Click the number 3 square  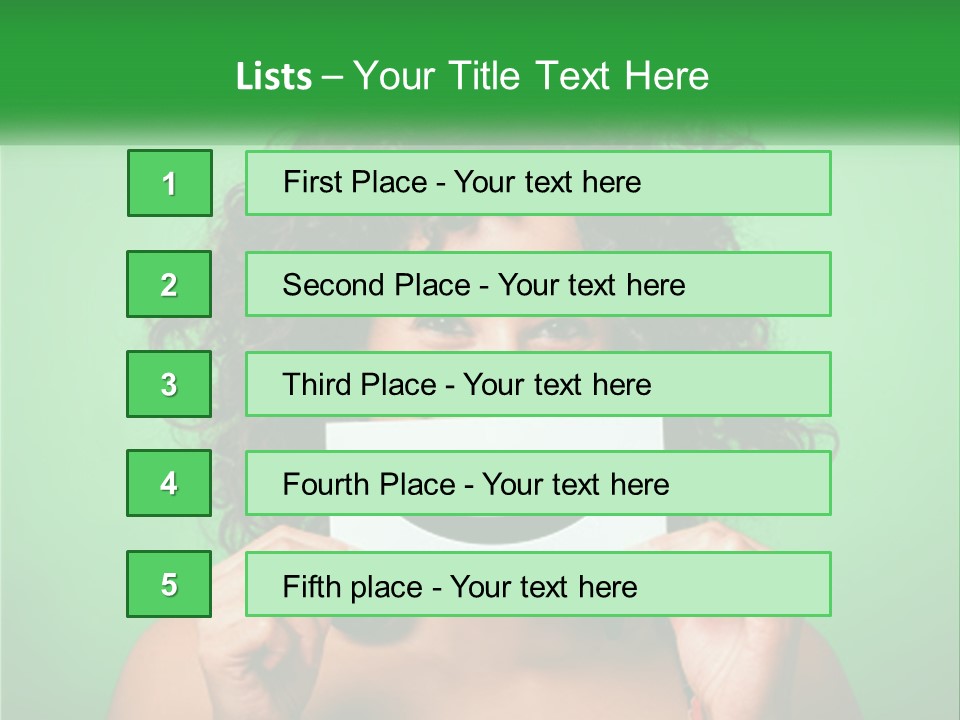169,384
